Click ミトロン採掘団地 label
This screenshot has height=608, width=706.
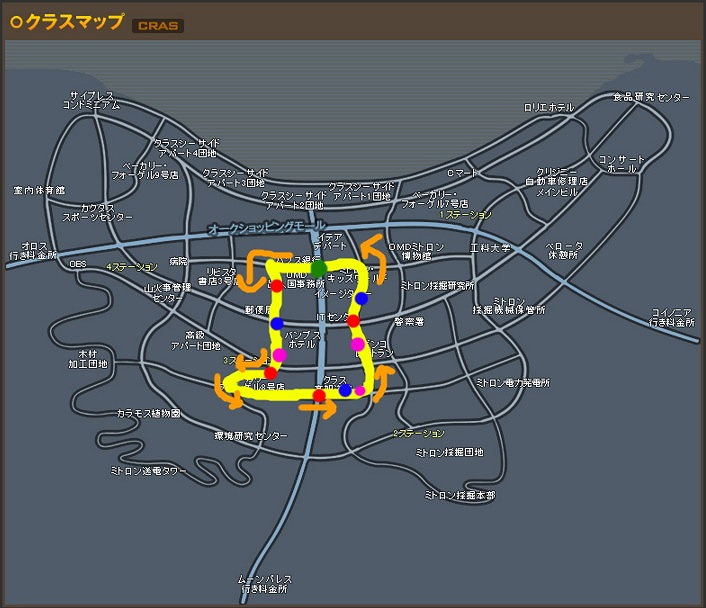click(449, 452)
